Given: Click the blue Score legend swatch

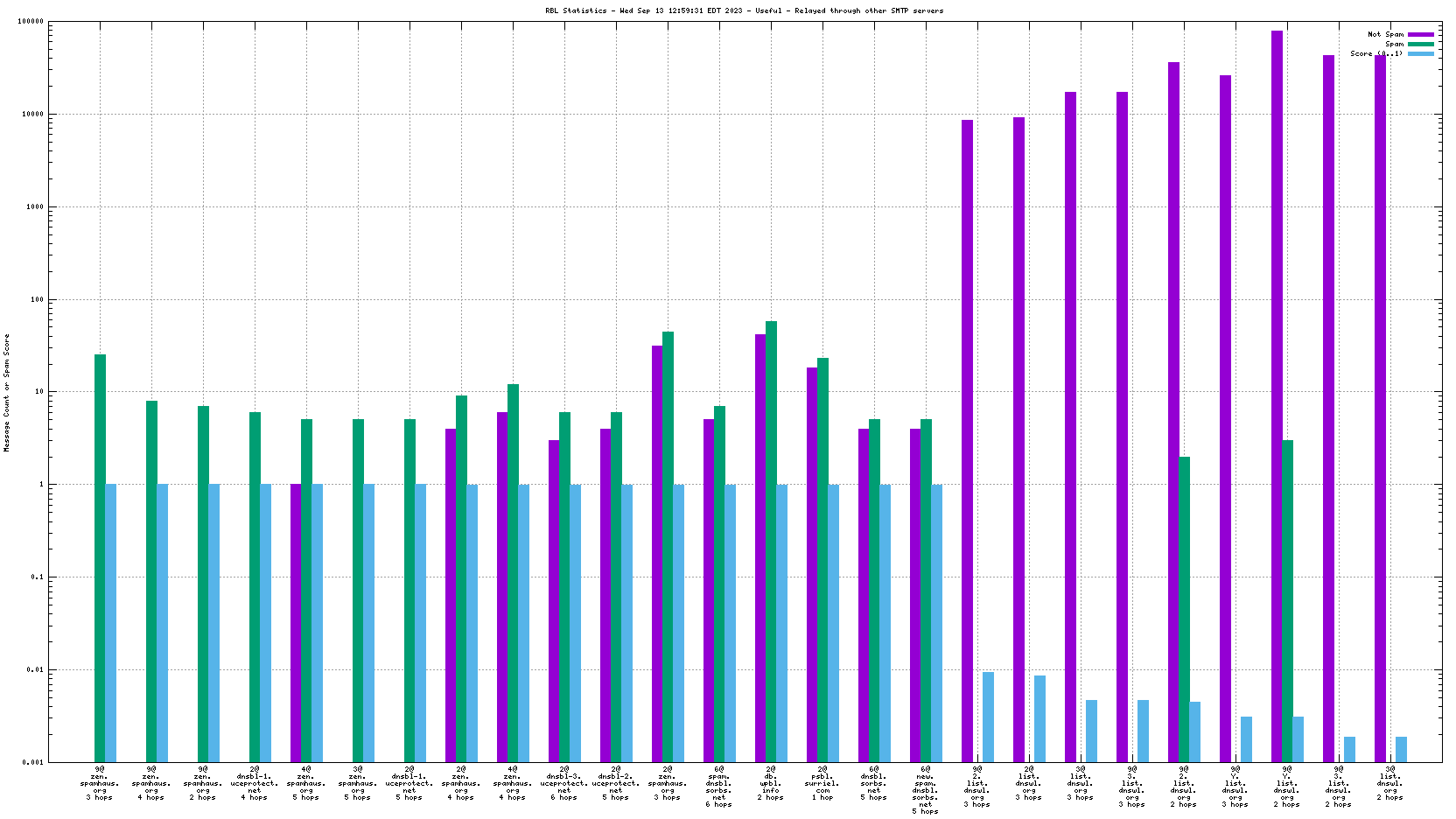Looking at the screenshot, I should point(1420,53).
